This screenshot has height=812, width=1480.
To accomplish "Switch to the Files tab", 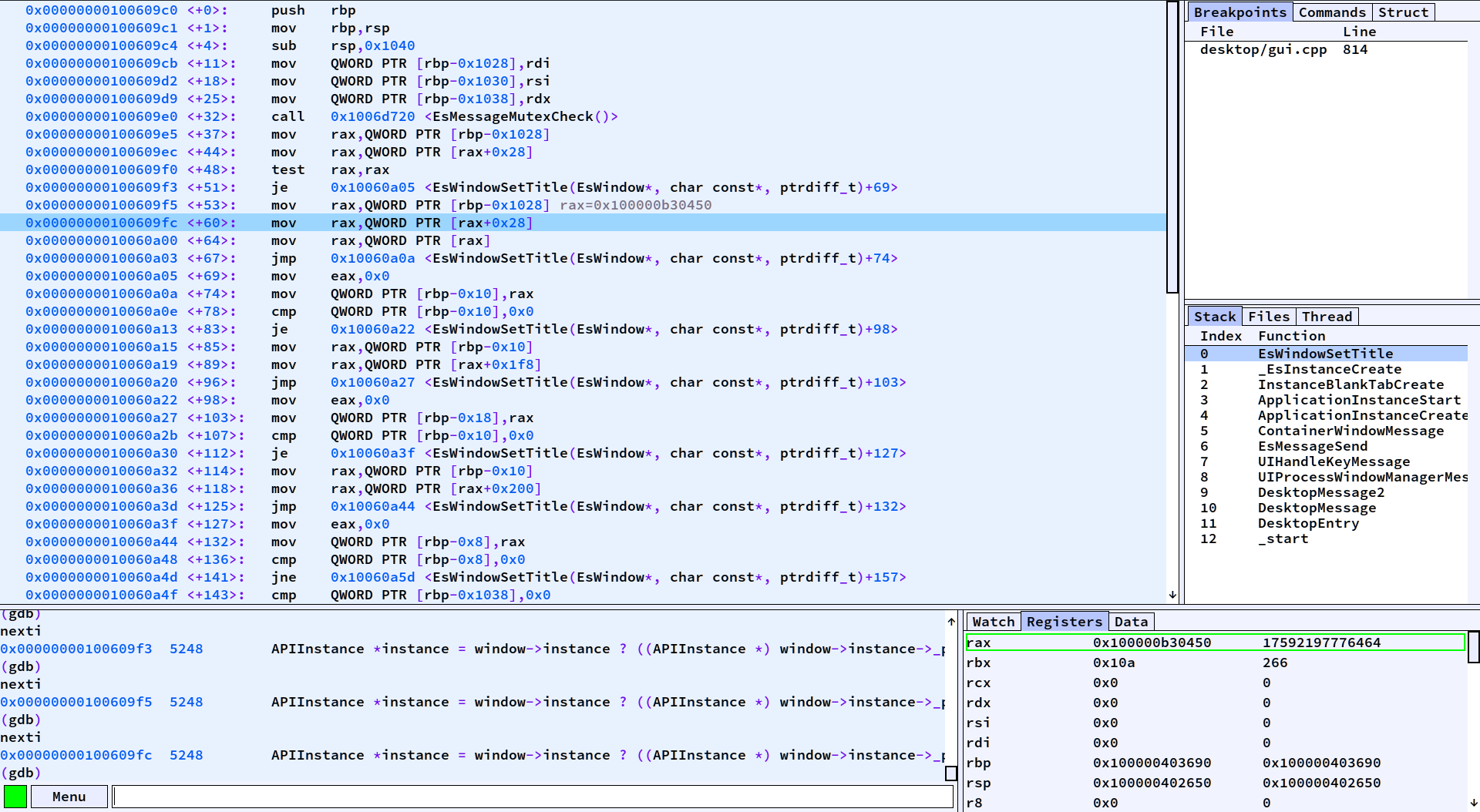I will click(1269, 316).
